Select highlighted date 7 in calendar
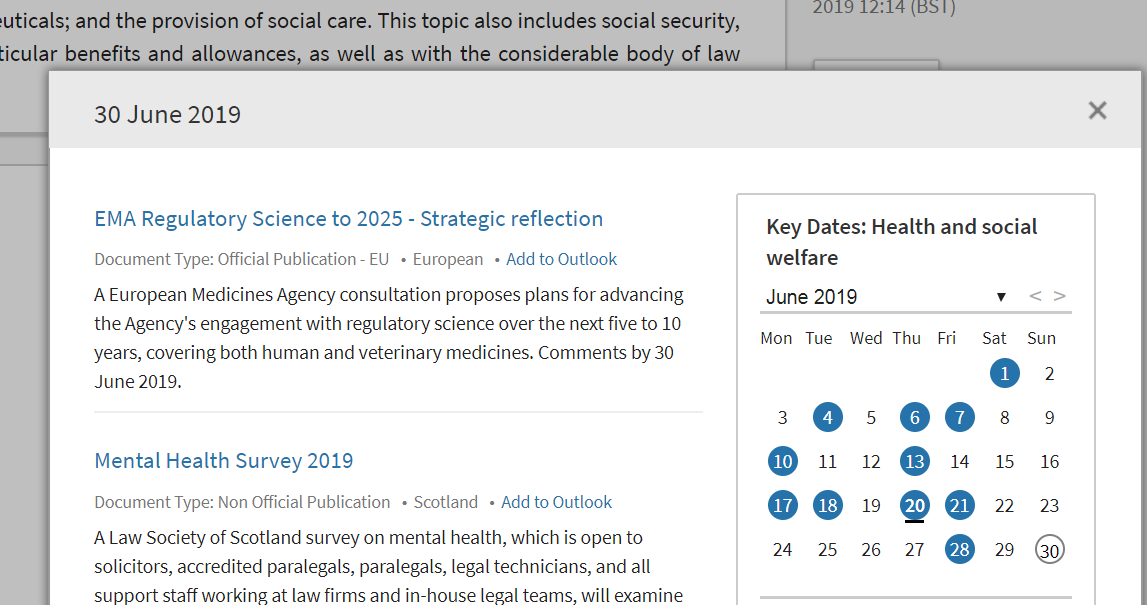Image resolution: width=1147 pixels, height=605 pixels. coord(959,418)
